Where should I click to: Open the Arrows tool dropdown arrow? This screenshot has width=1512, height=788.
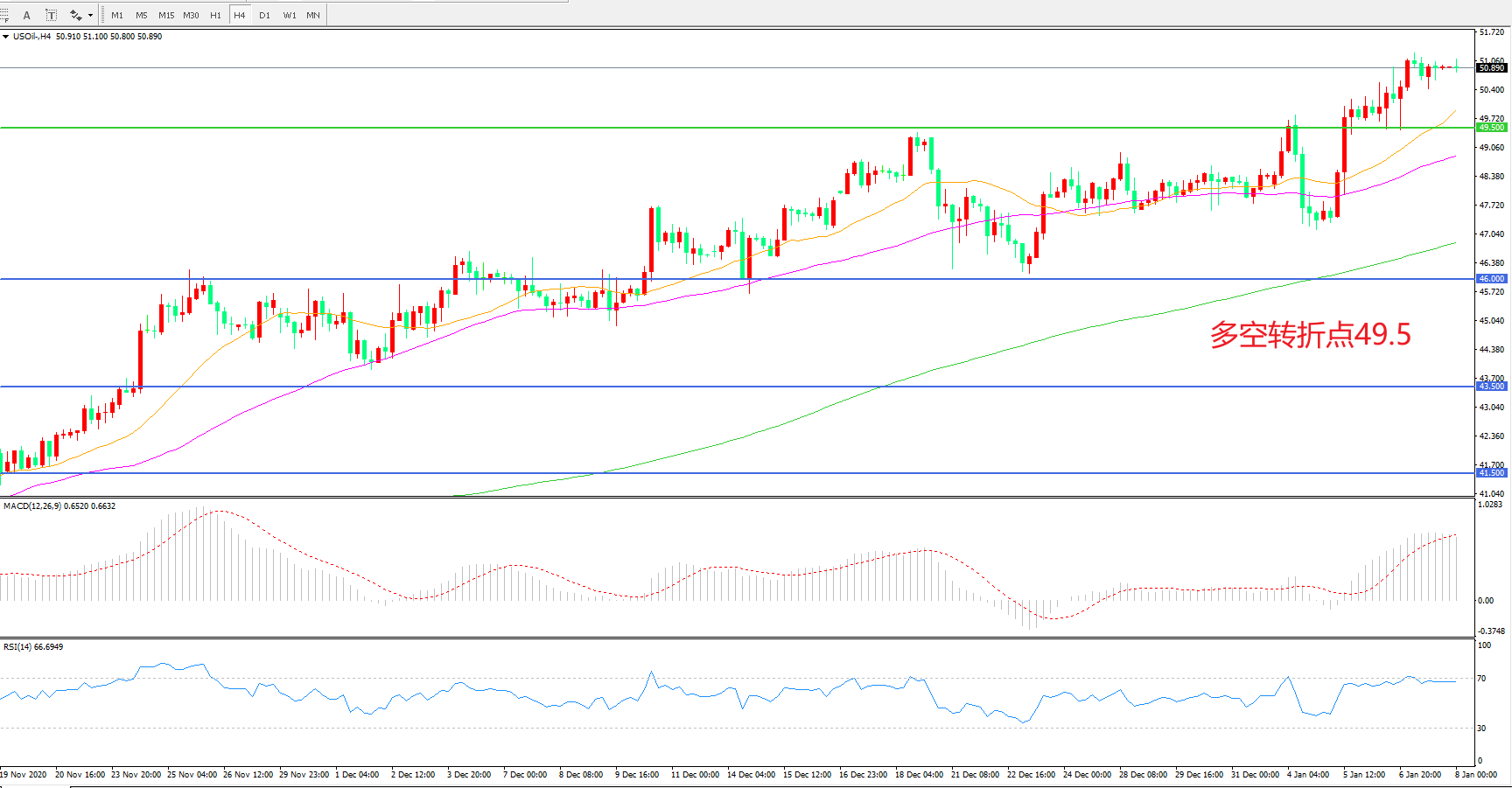tap(90, 15)
